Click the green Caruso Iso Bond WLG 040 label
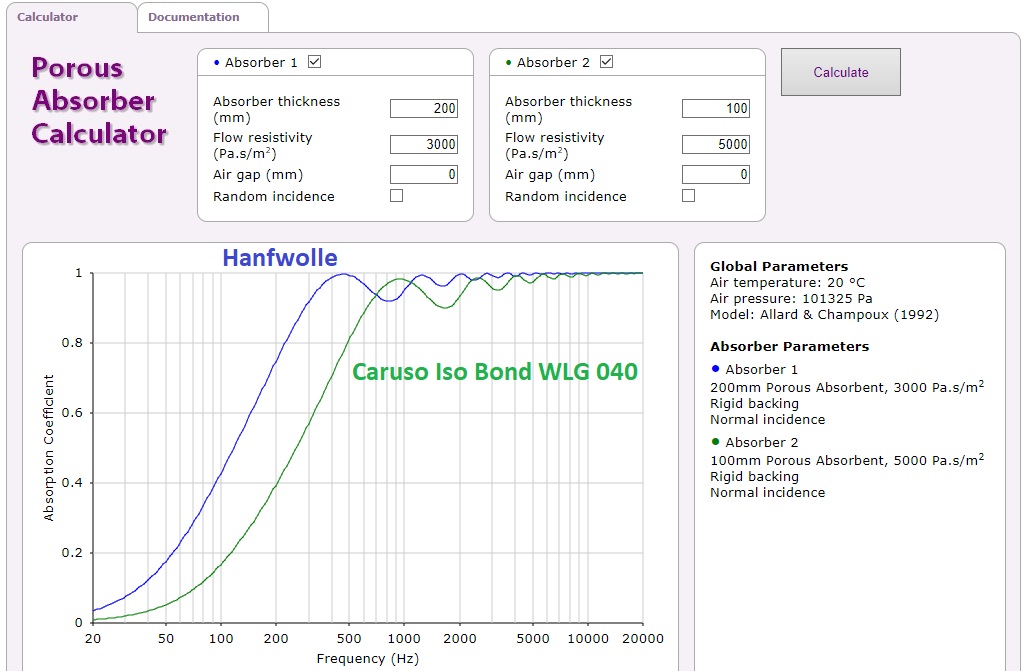The height and width of the screenshot is (671, 1036). [x=495, y=372]
